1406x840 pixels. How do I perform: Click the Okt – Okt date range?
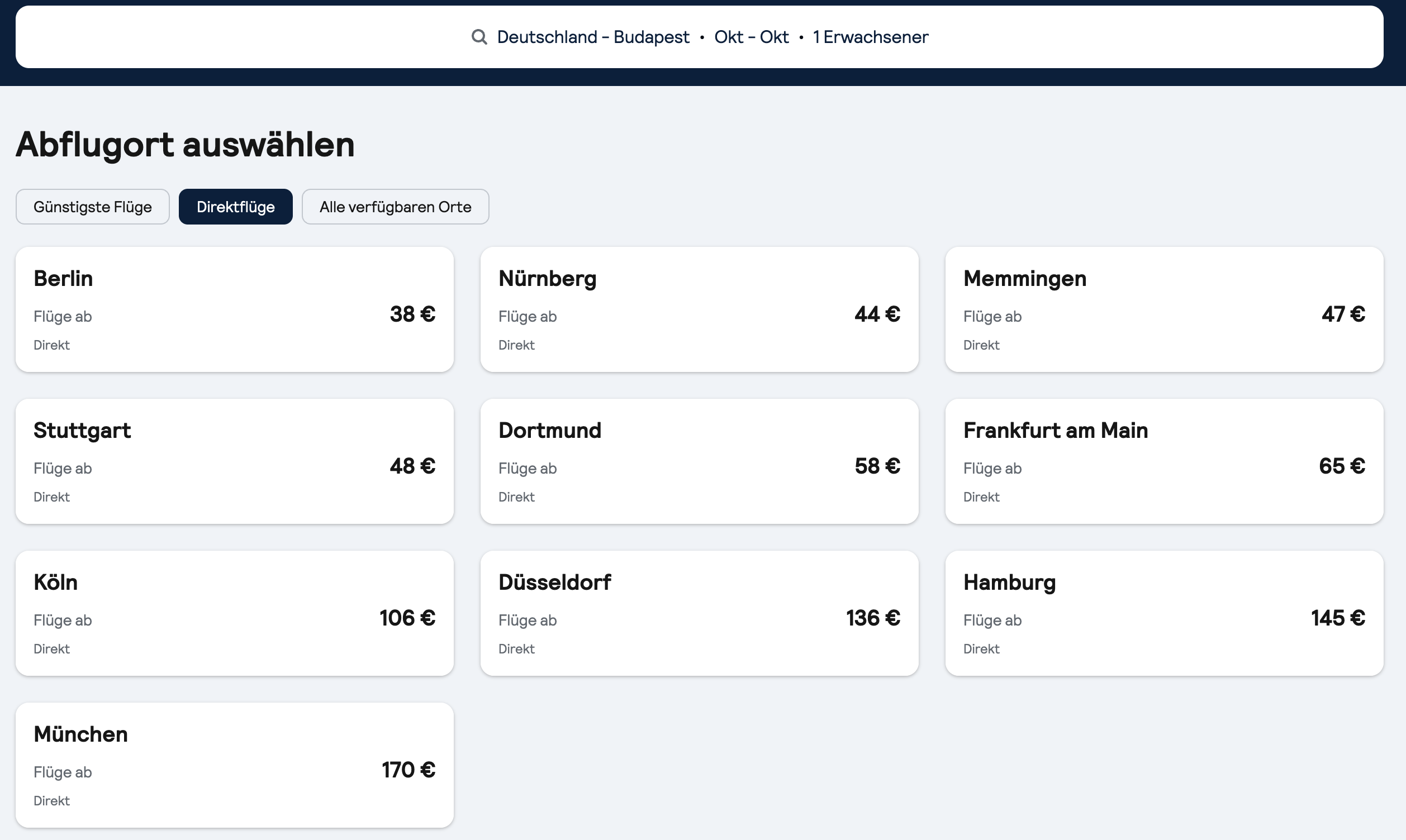pyautogui.click(x=752, y=37)
